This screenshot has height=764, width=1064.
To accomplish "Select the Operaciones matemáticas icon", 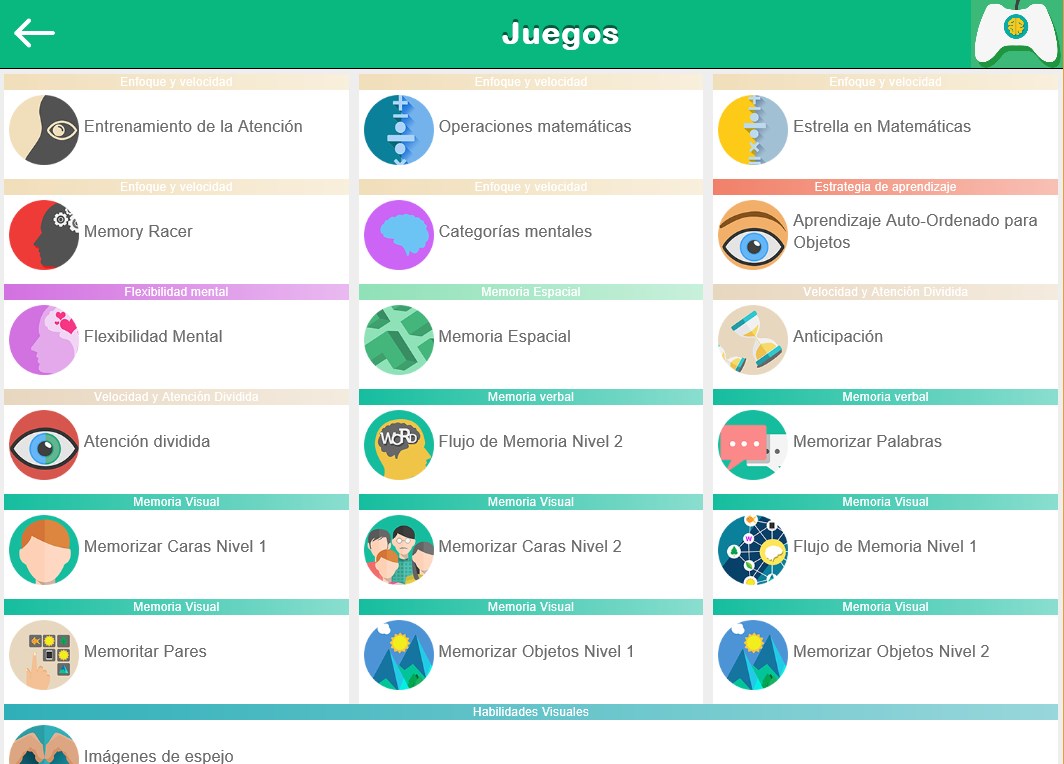I will tap(398, 127).
